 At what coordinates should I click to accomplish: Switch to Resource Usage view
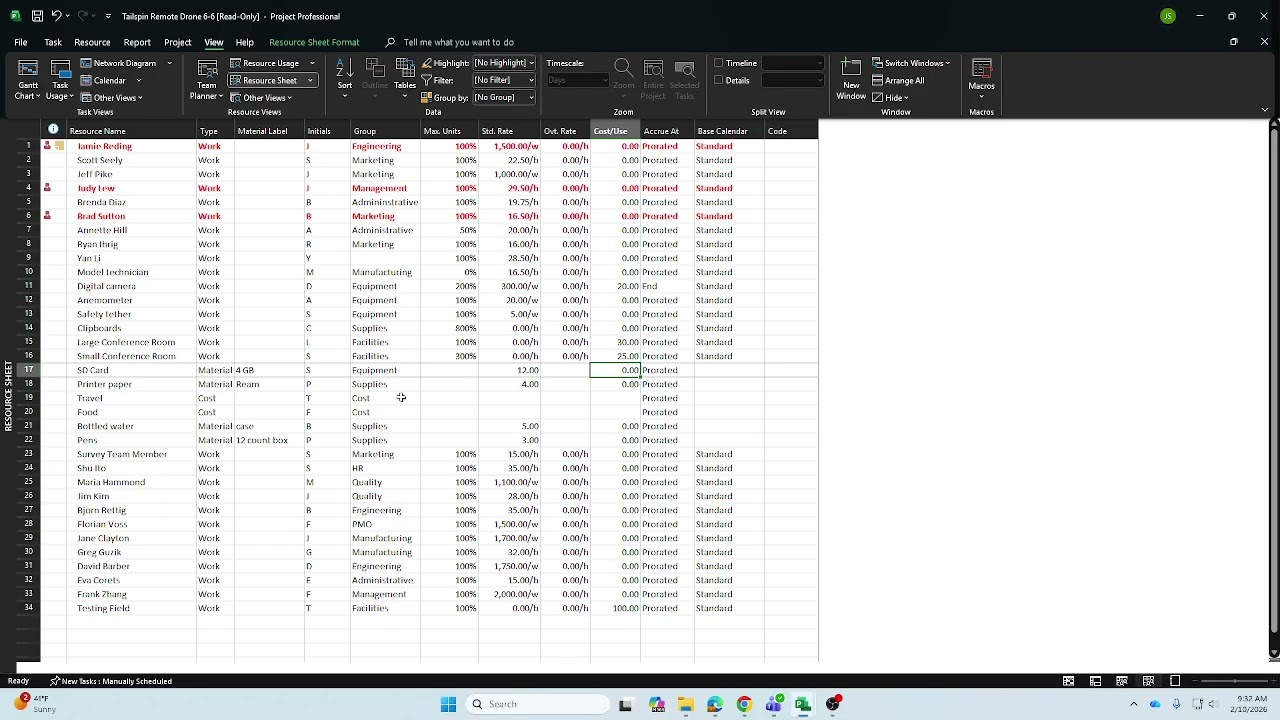tap(265, 63)
